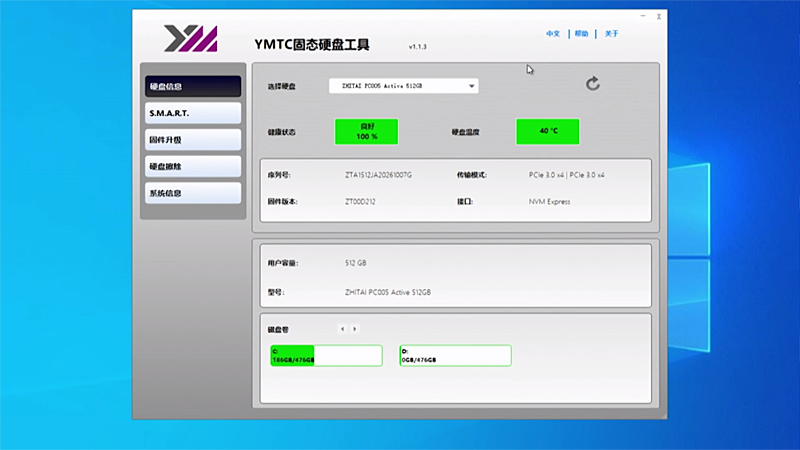The width and height of the screenshot is (800, 450).
Task: Click the C: volume usage bar
Action: [326, 356]
